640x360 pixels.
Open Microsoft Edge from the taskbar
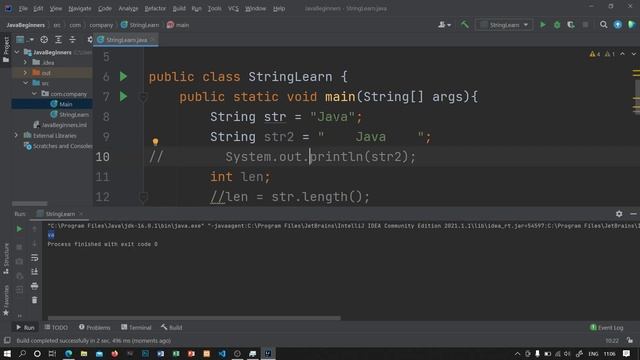point(69,353)
